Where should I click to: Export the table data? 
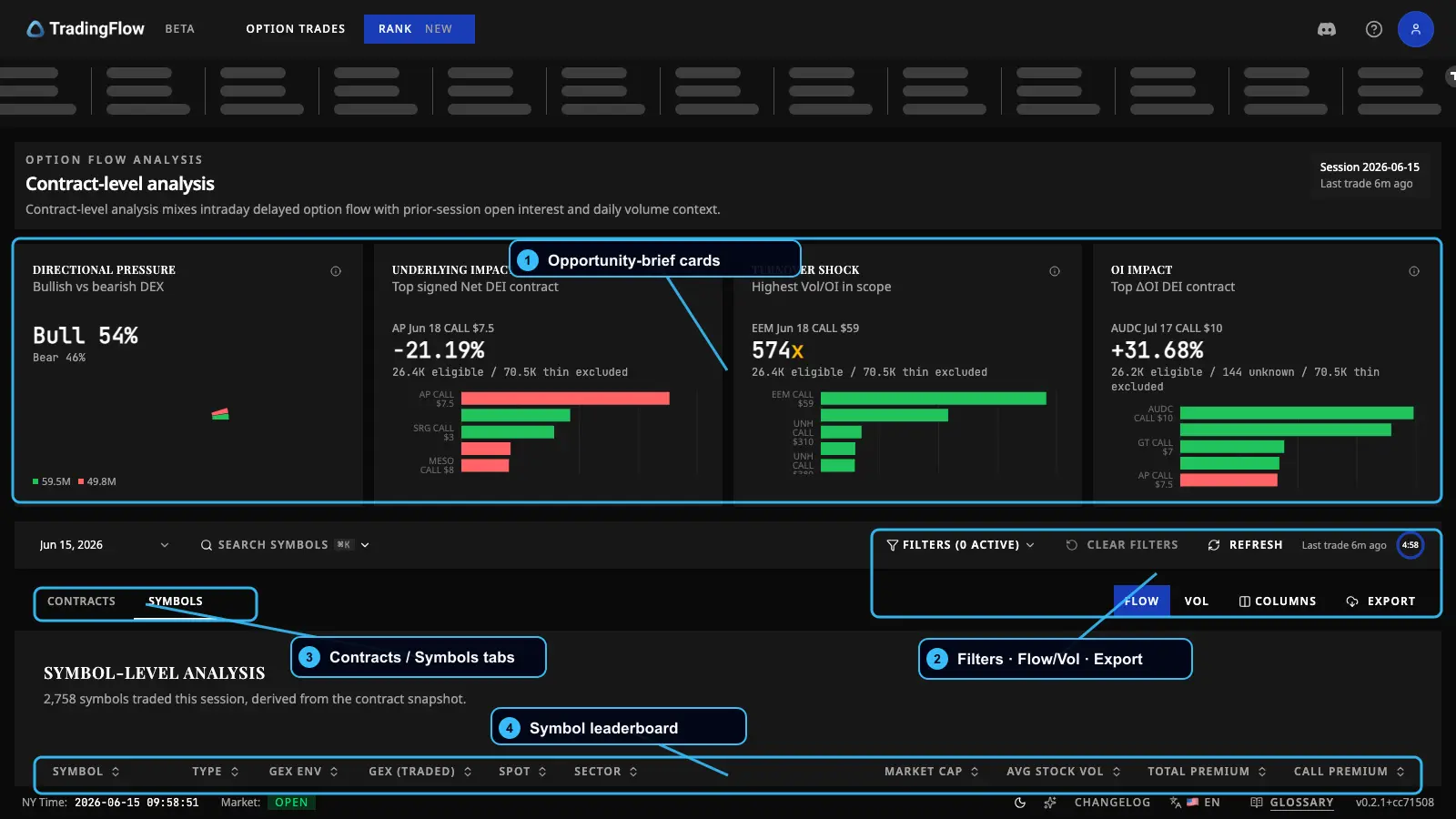point(1380,602)
